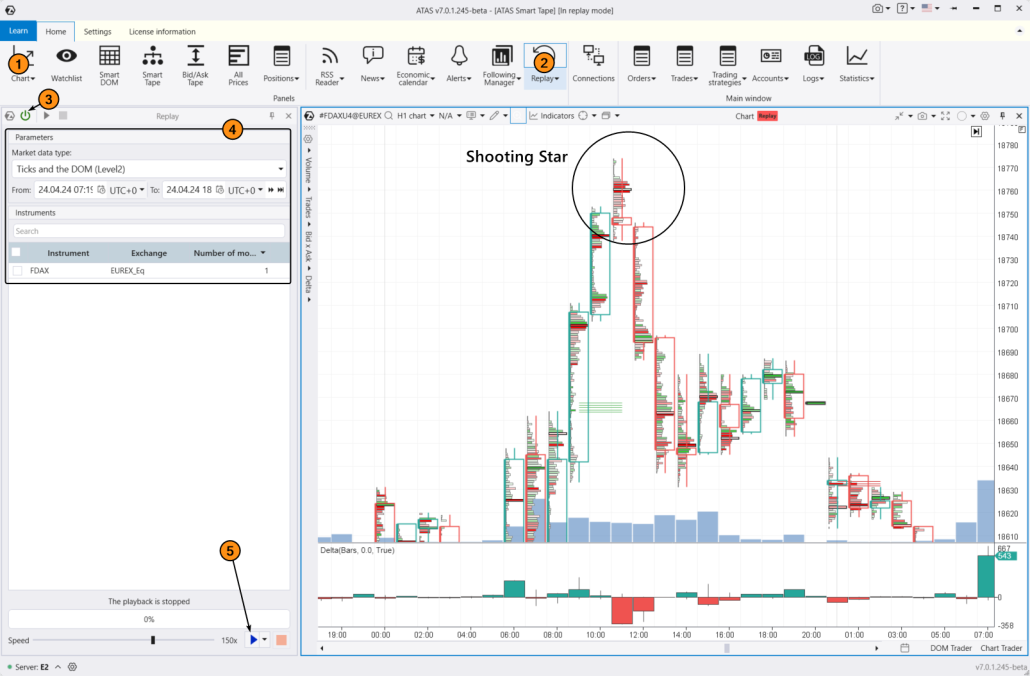The width and height of the screenshot is (1030, 676).
Task: Click the Chart Trader label at bottom right
Action: tap(1001, 648)
